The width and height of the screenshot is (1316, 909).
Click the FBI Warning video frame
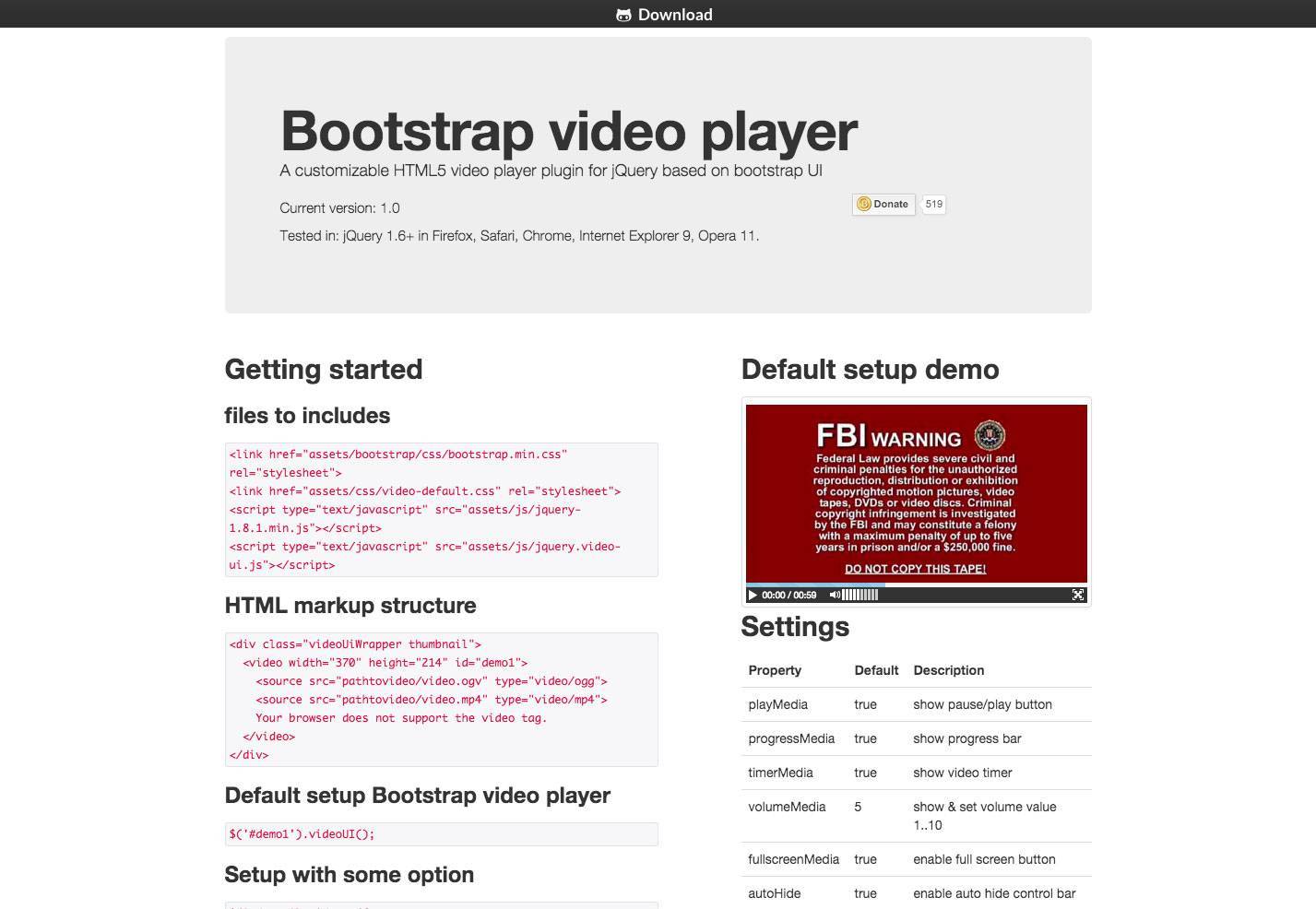917,493
